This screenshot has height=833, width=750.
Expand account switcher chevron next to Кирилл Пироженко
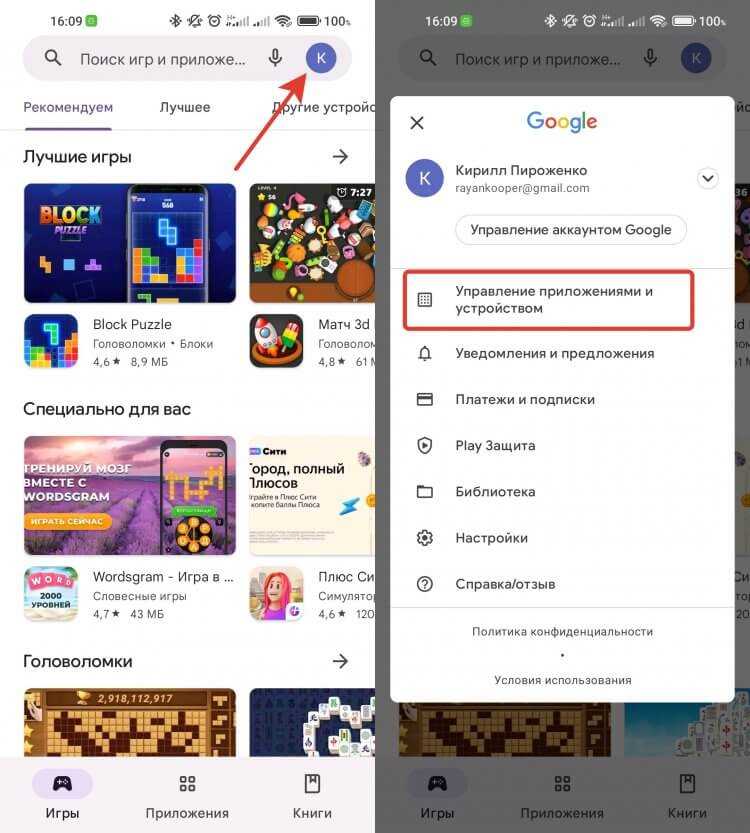point(708,178)
